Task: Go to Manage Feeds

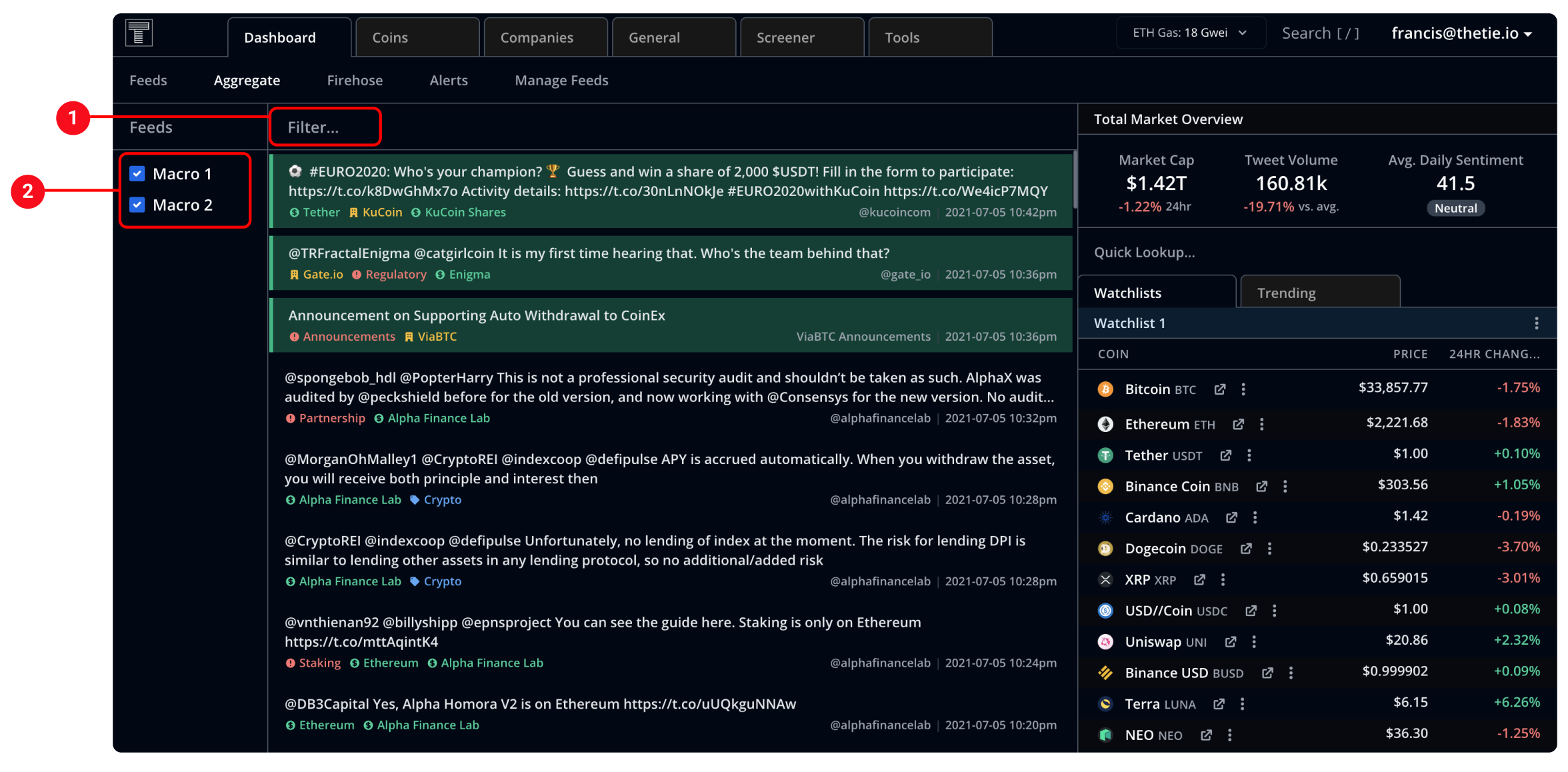Action: [561, 81]
